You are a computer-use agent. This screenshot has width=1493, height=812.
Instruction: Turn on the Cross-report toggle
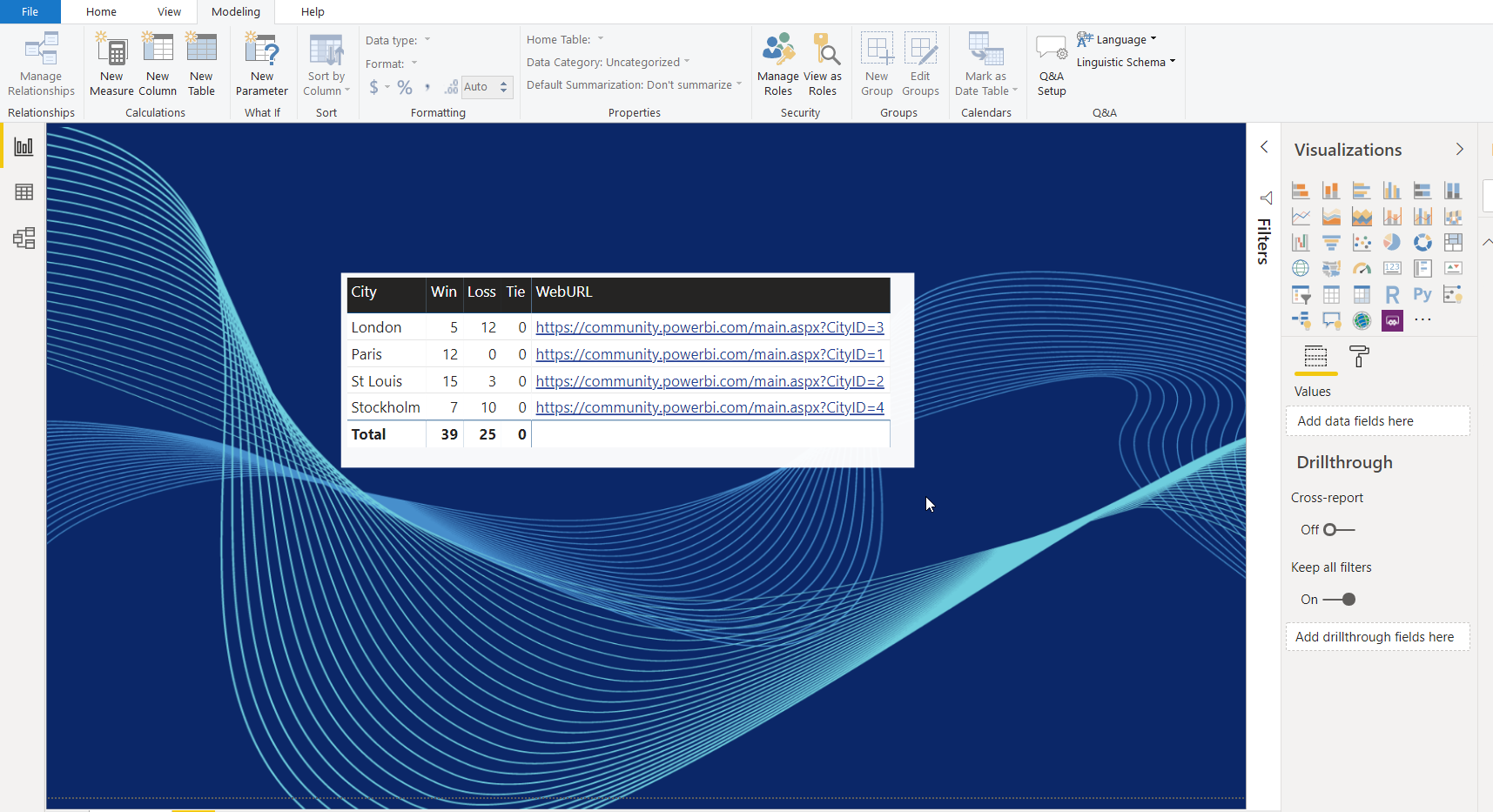pos(1338,530)
